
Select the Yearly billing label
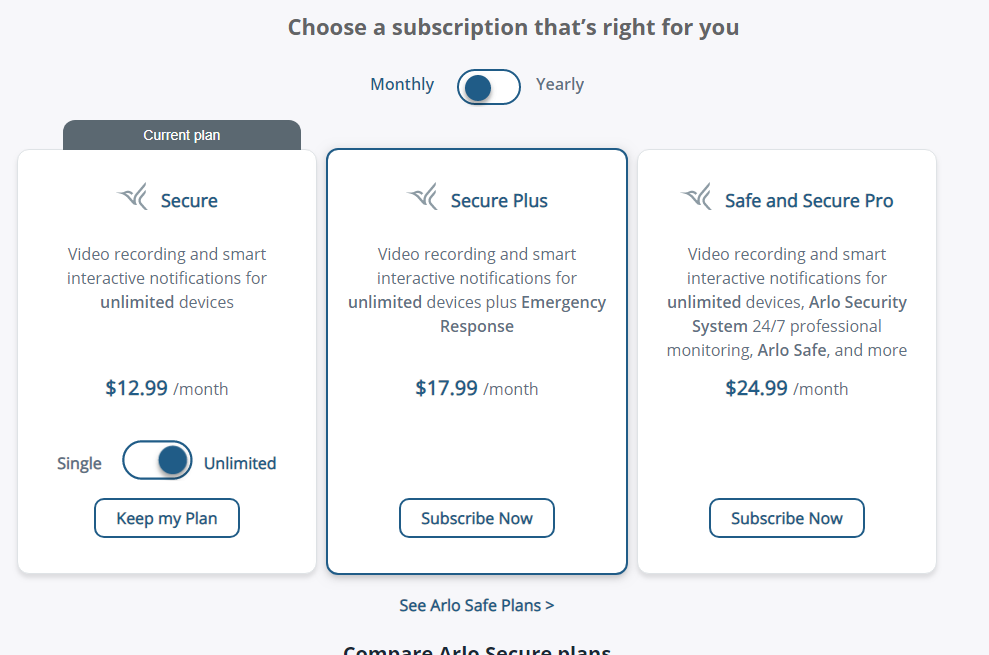tap(560, 85)
